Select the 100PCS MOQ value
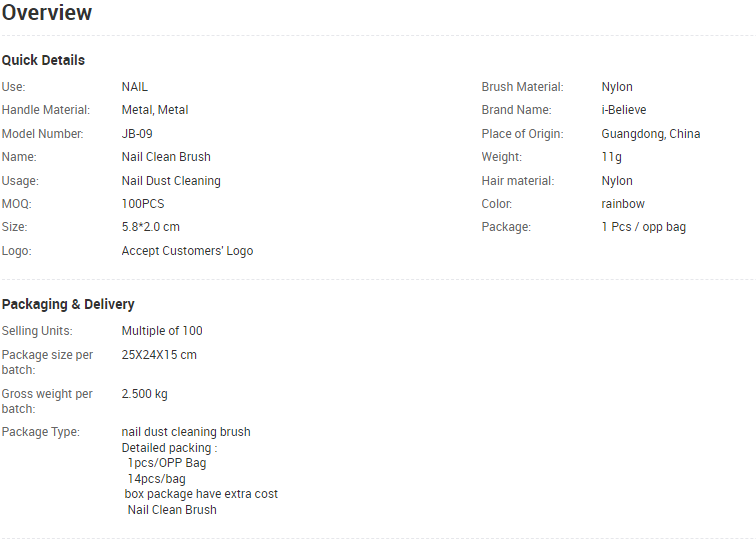Screen dimensions: 756x546 click(x=143, y=204)
